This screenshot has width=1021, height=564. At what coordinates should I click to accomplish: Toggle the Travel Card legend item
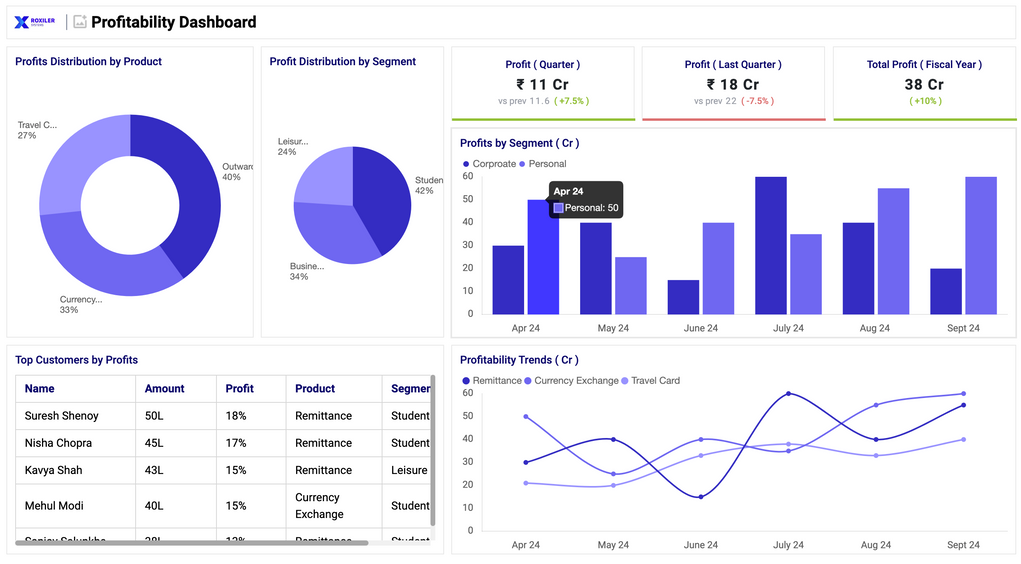point(652,381)
